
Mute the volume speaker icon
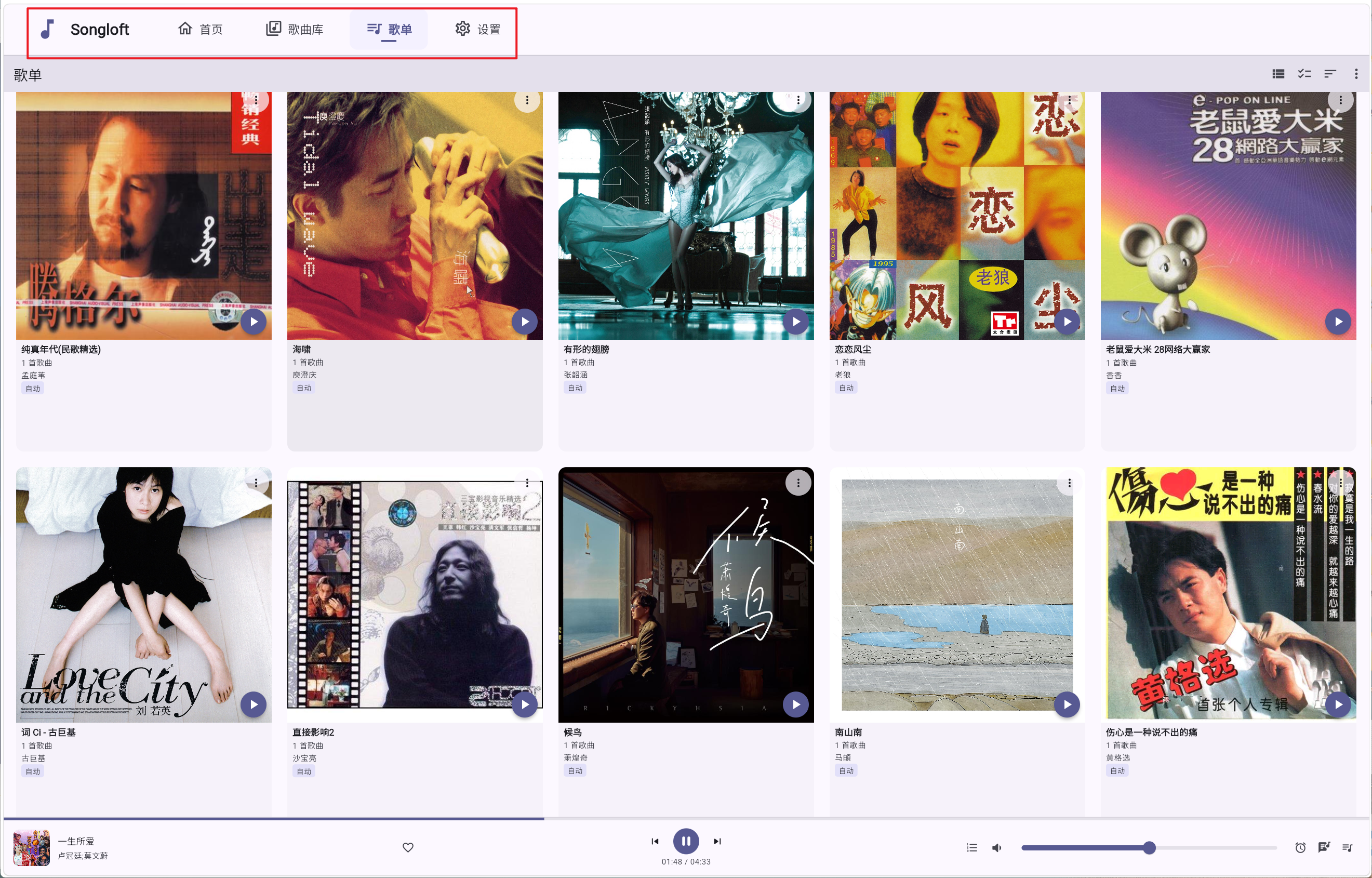997,848
